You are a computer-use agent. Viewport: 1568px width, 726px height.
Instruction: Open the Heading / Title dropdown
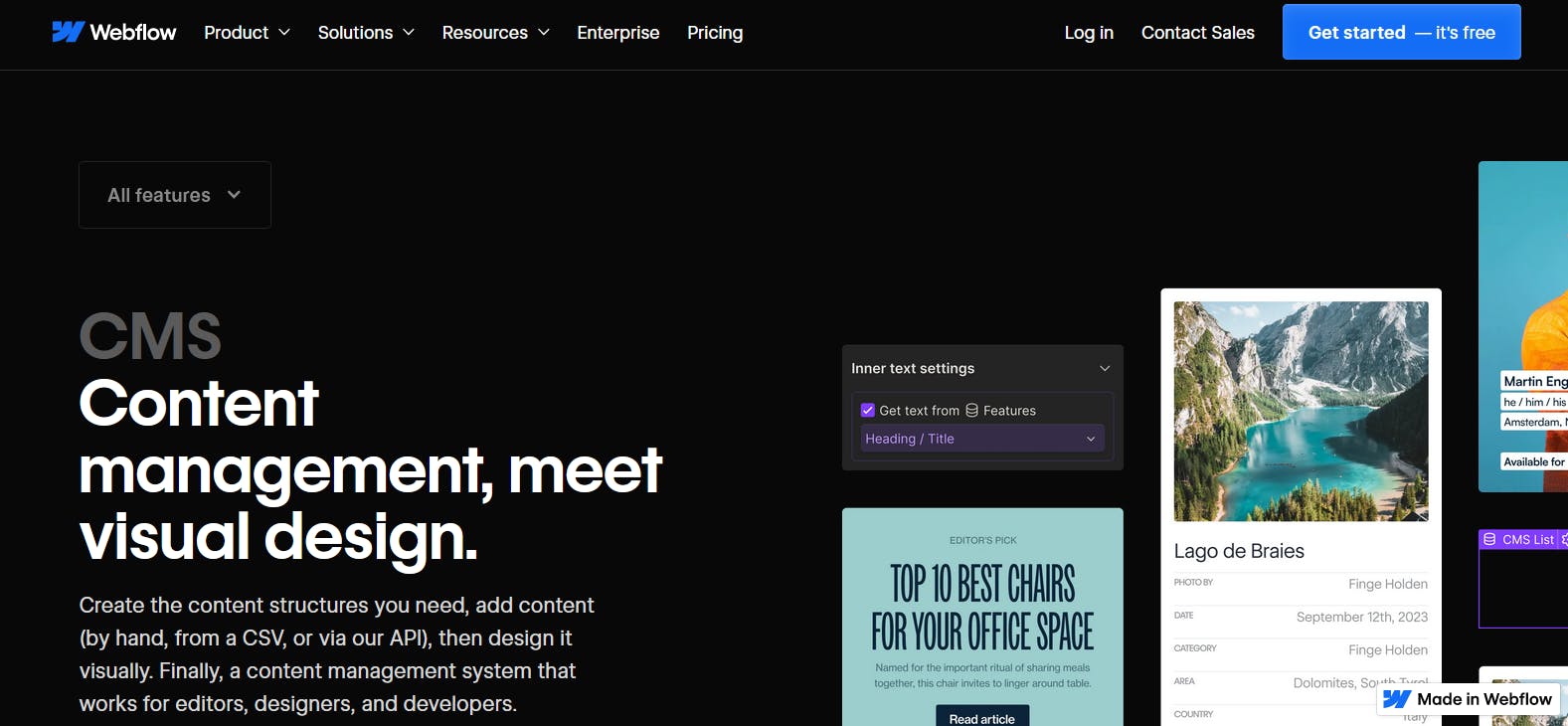pos(982,439)
